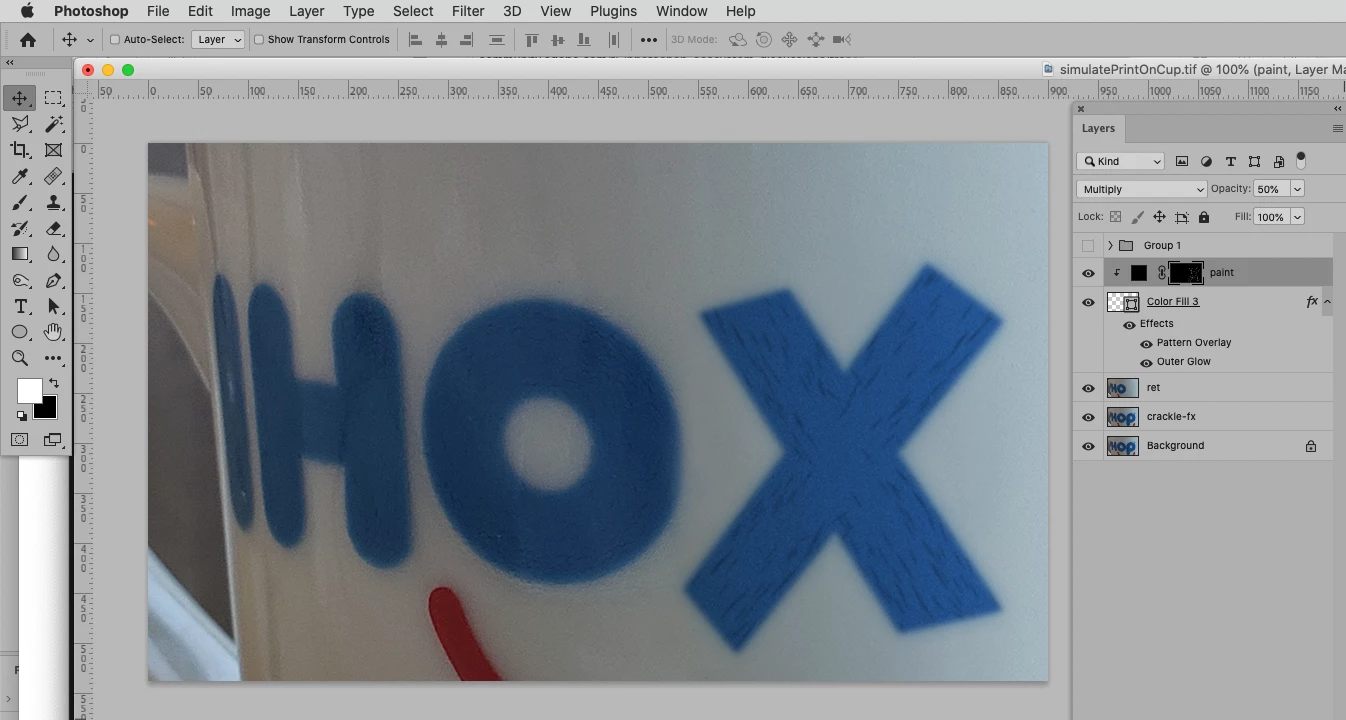1346x720 pixels.
Task: Toggle Quick Mask mode
Action: pos(19,440)
